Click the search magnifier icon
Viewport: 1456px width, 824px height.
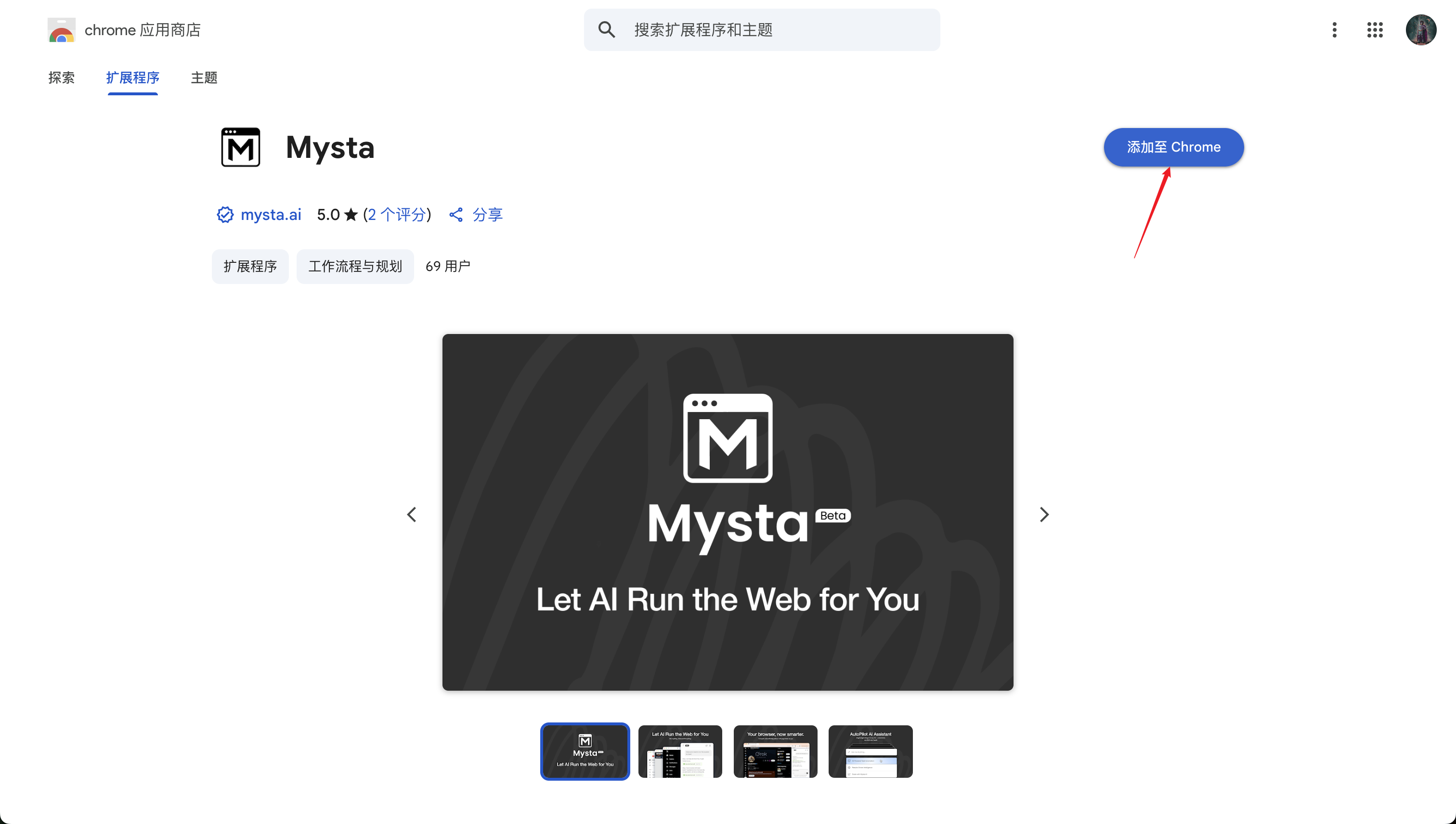click(x=606, y=30)
